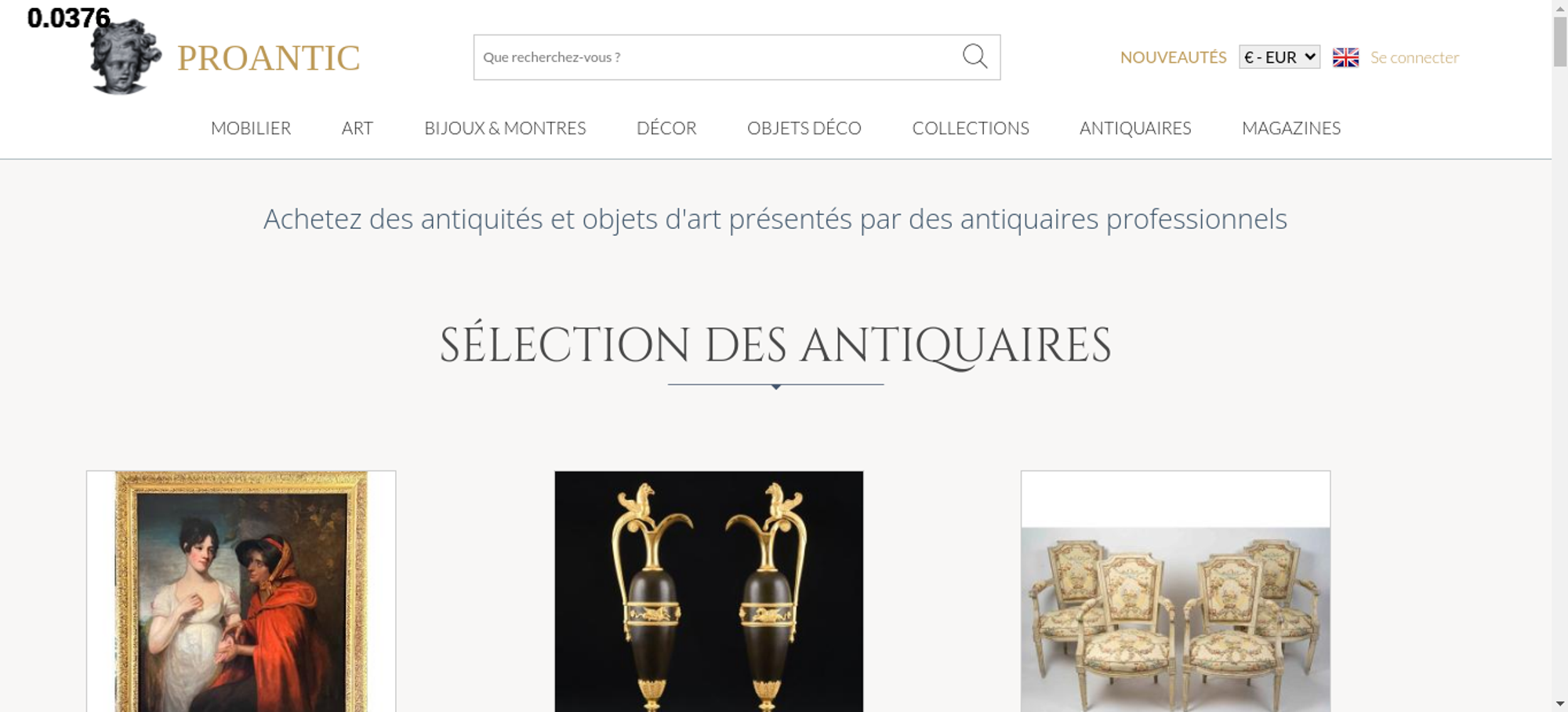Open the two women portrait painting thumbnail
Viewport: 1568px width, 712px height.
(x=241, y=591)
